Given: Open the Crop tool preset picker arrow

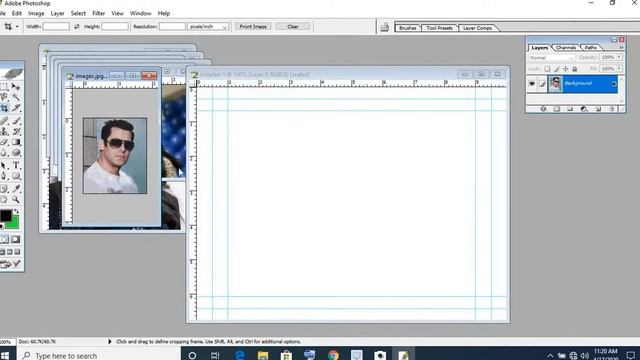Looking at the screenshot, I should click(17, 27).
